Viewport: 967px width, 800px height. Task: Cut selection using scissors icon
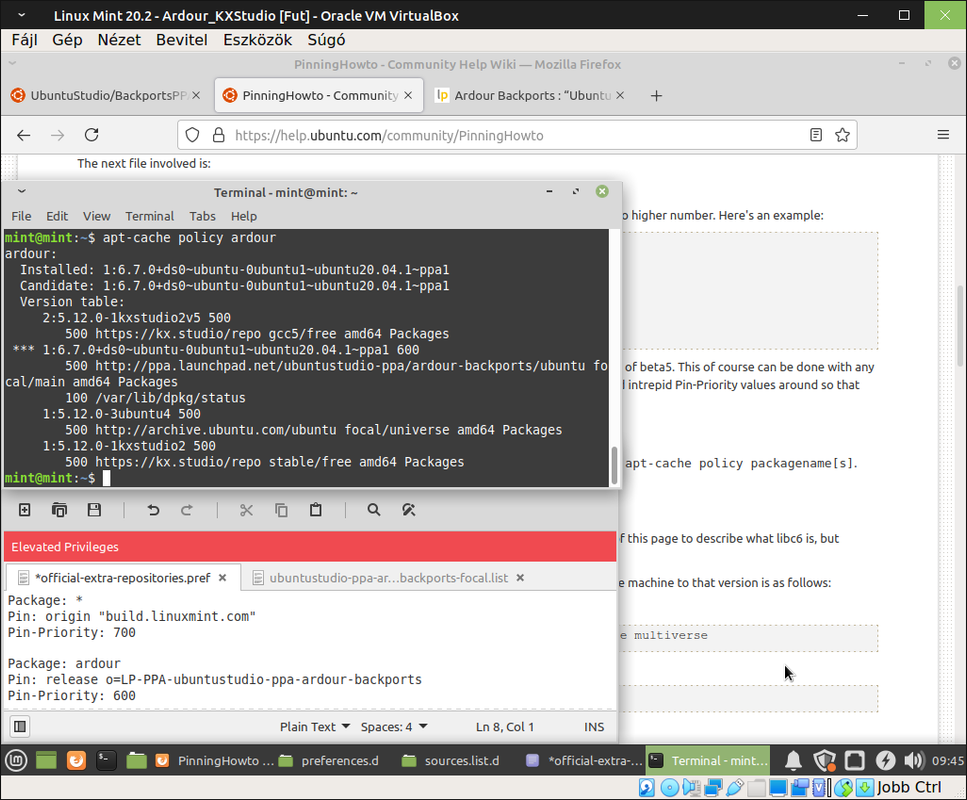(x=246, y=510)
